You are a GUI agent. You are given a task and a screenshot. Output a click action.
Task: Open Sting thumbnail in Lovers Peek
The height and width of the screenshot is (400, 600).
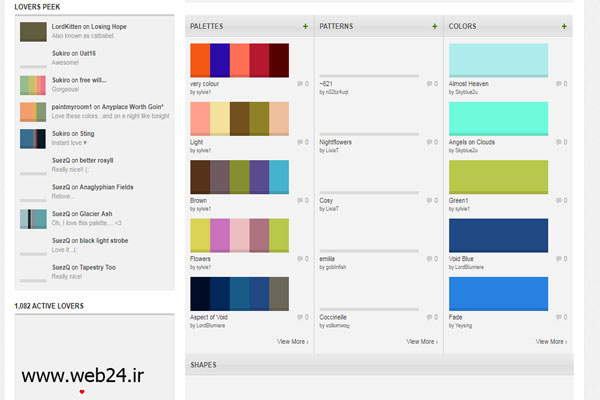pos(33,139)
